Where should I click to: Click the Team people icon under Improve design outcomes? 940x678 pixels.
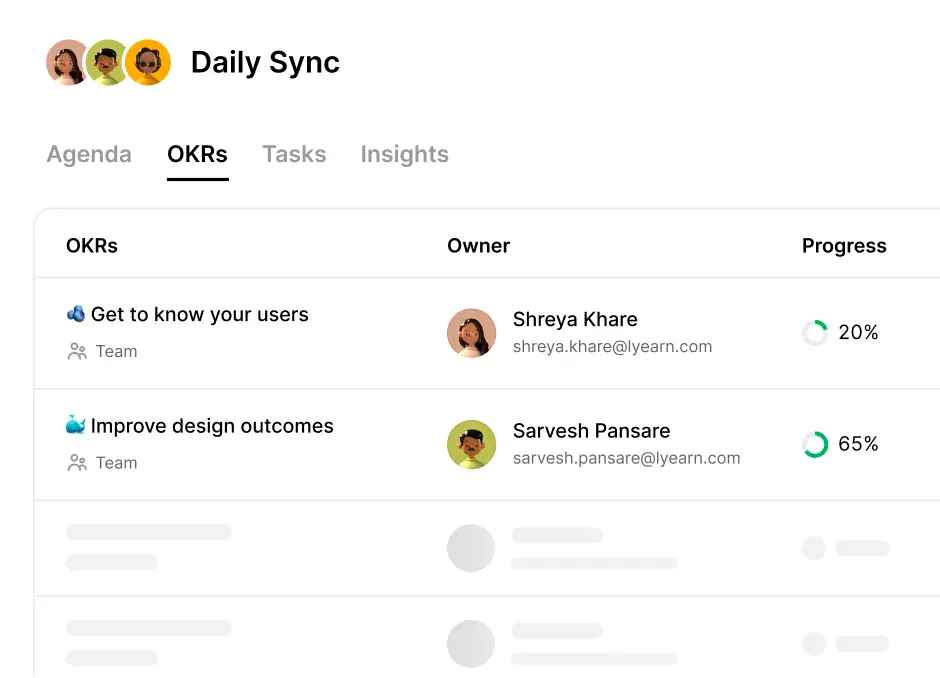(77, 463)
